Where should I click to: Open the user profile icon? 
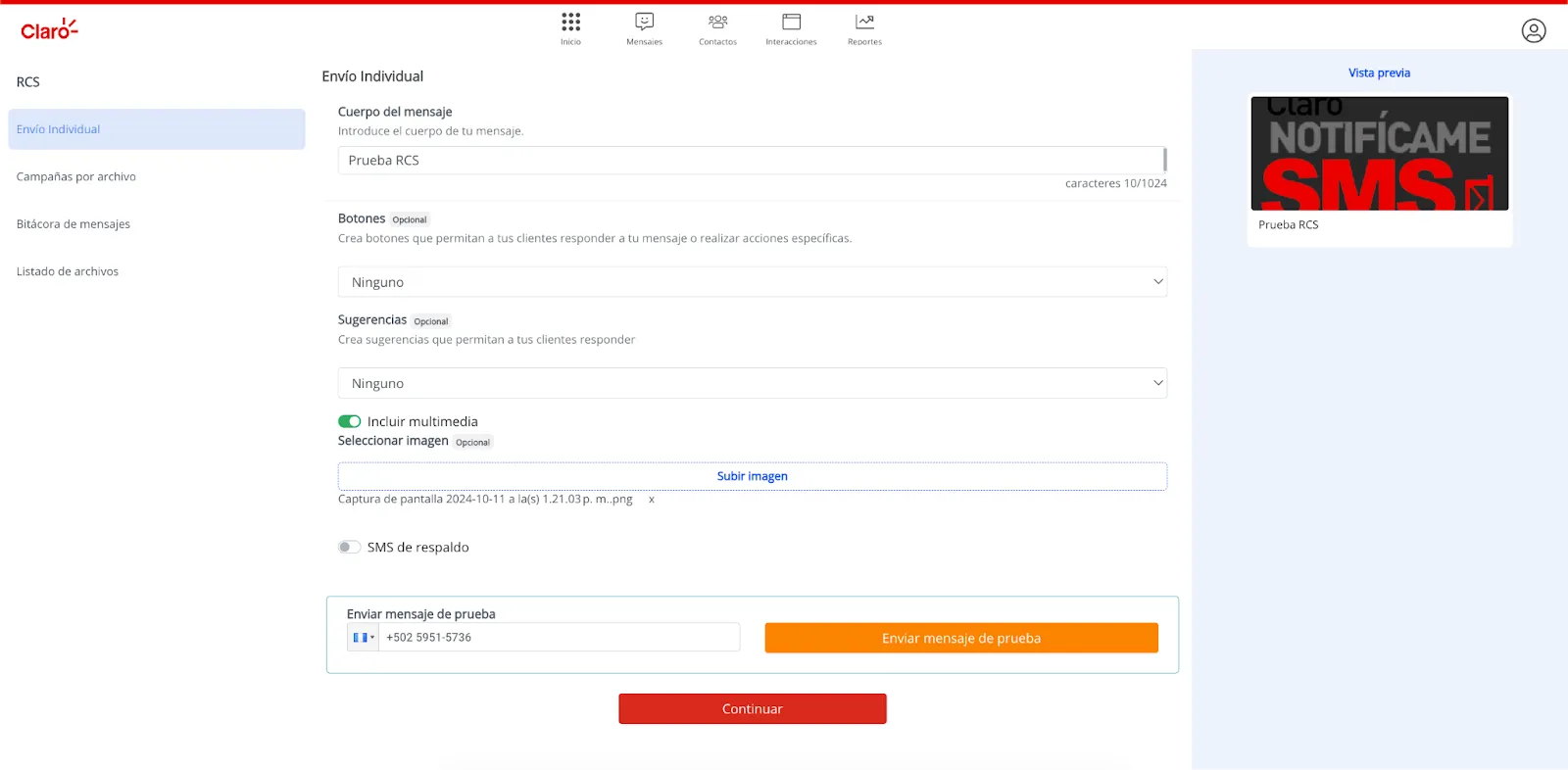coord(1534,31)
